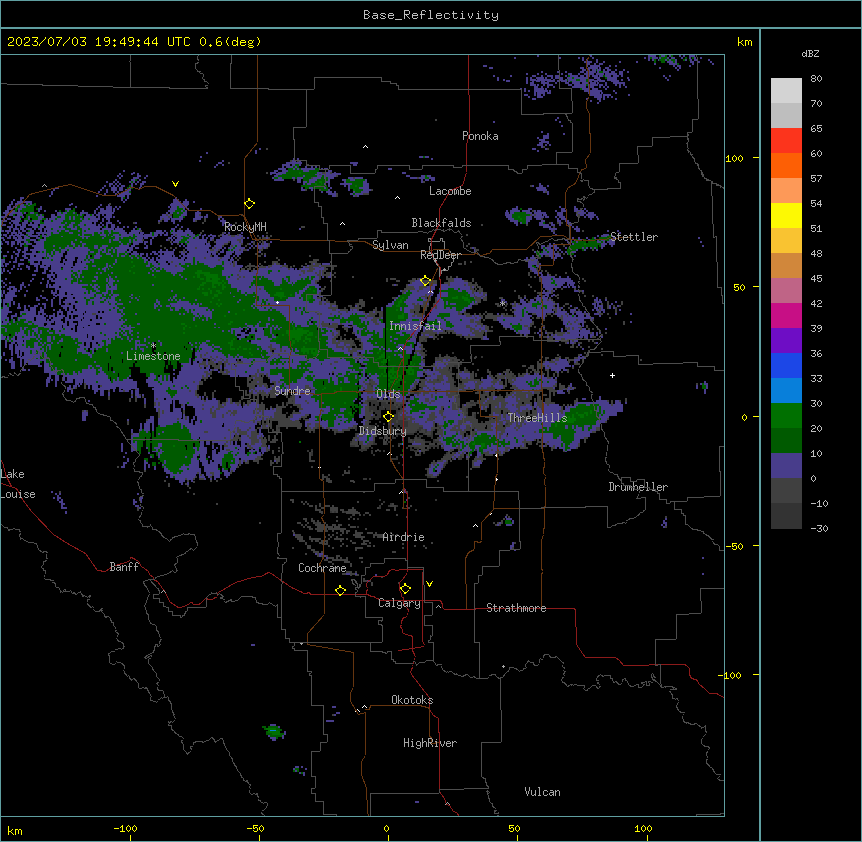Click the Sylvan label on the map
Screen dimensions: 862x842
click(390, 245)
